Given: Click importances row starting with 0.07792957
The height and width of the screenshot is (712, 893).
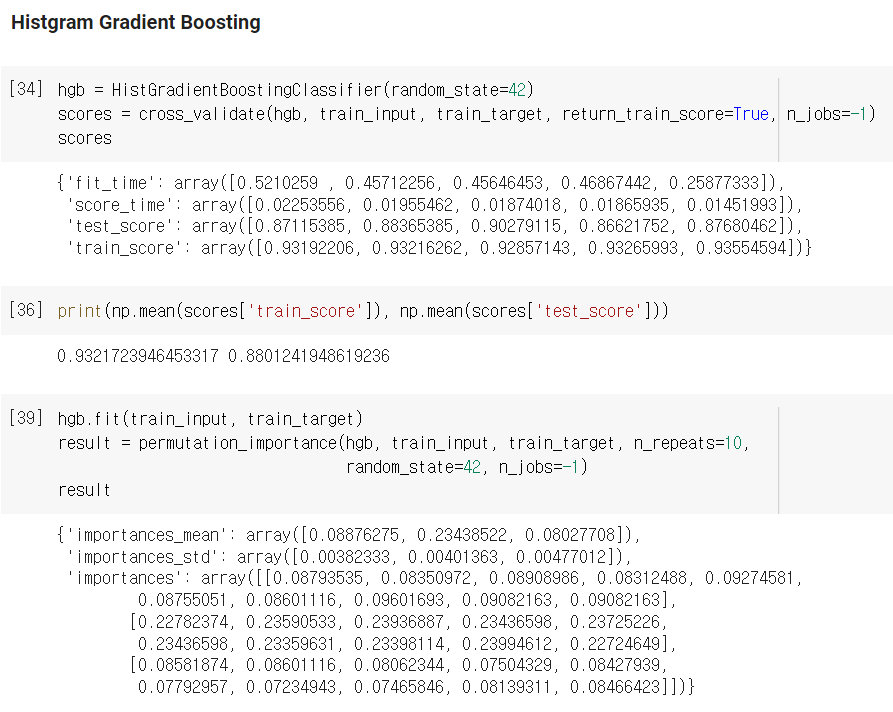Looking at the screenshot, I should pos(416,687).
